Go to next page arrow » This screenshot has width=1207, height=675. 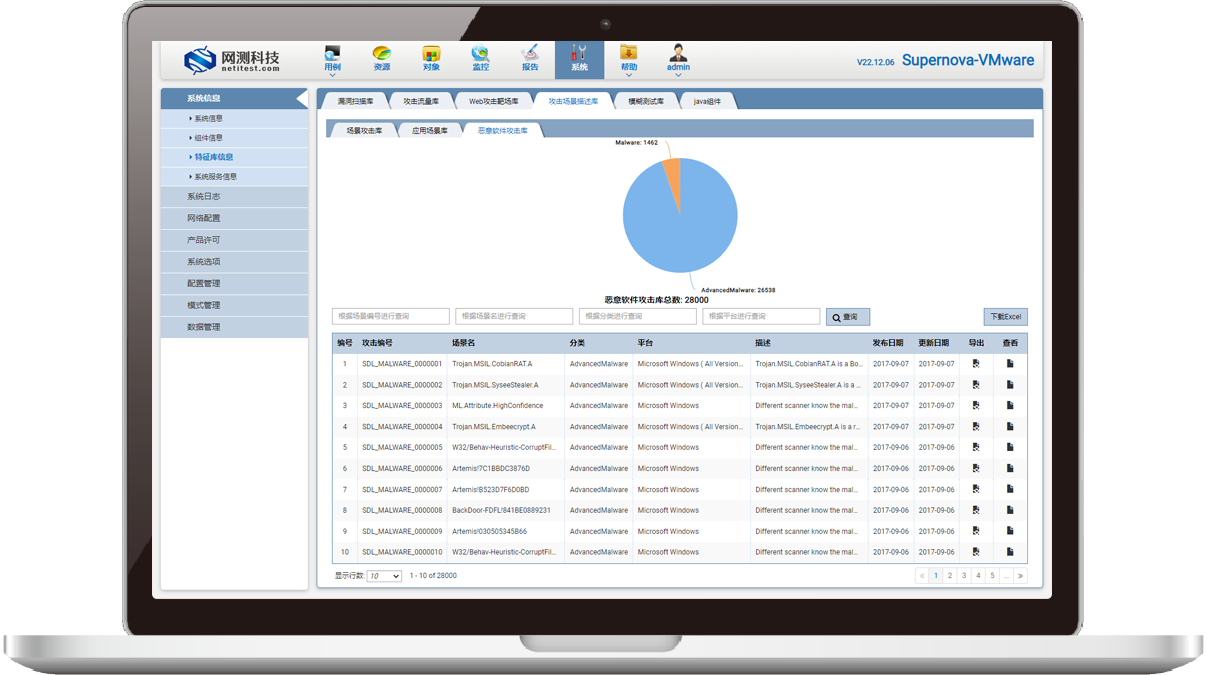point(1020,576)
